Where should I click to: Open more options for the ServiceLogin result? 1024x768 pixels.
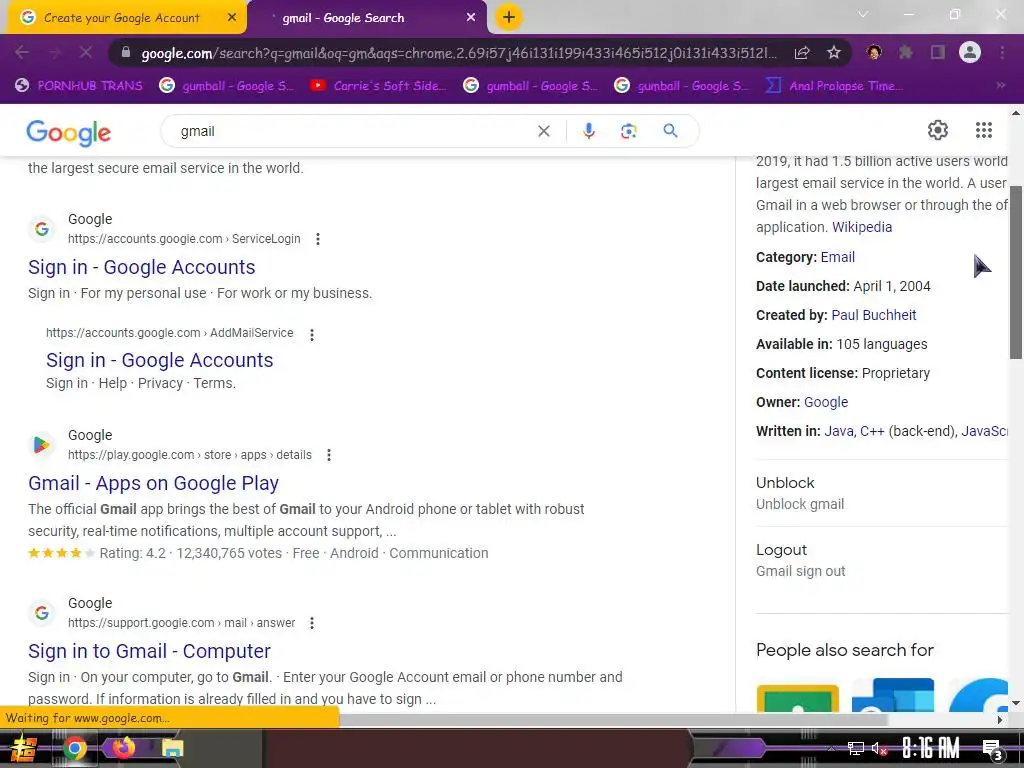tap(318, 239)
